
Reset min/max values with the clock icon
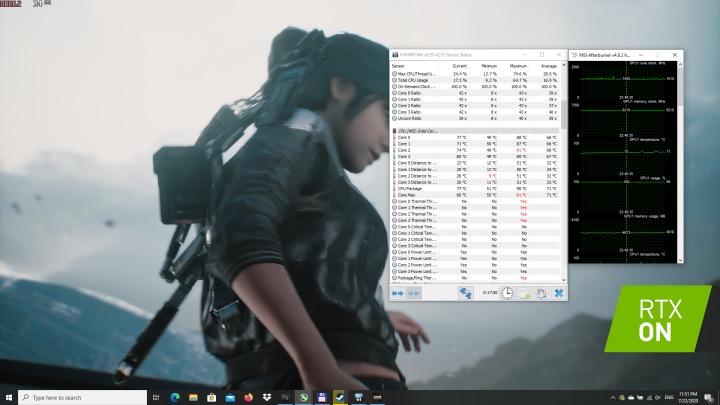pos(507,293)
